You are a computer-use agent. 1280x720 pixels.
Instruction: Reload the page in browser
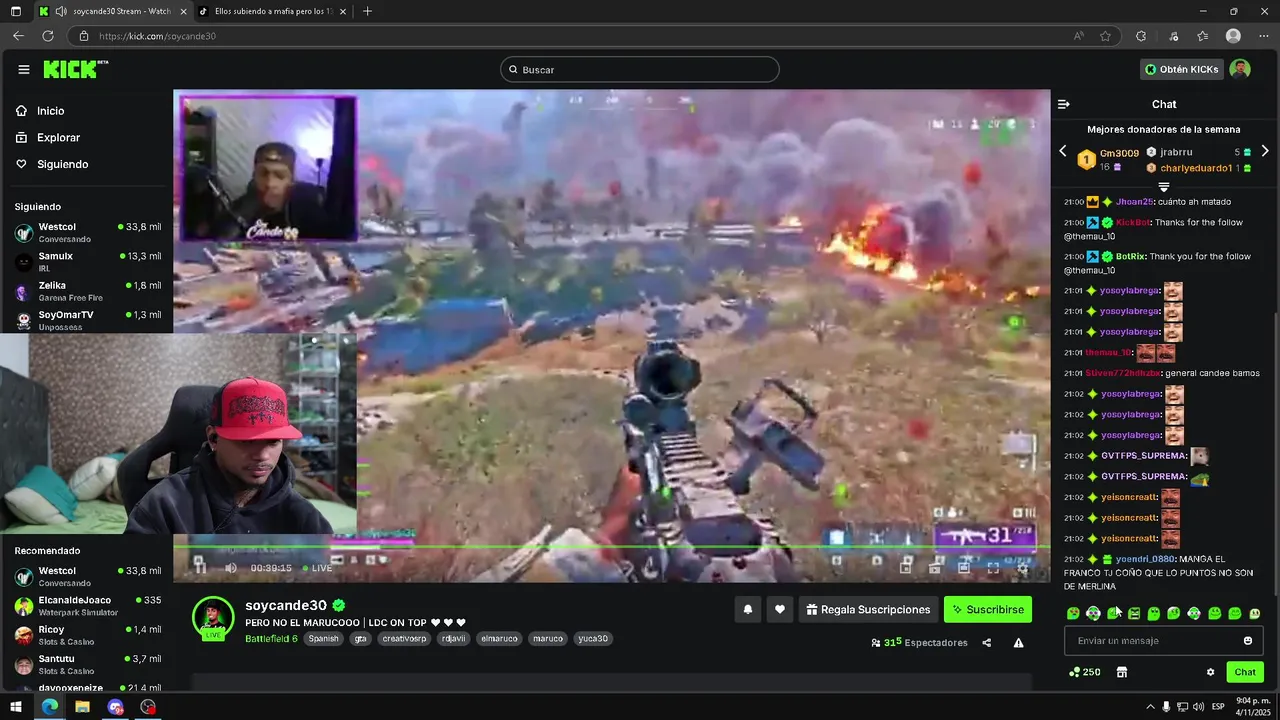pos(47,36)
